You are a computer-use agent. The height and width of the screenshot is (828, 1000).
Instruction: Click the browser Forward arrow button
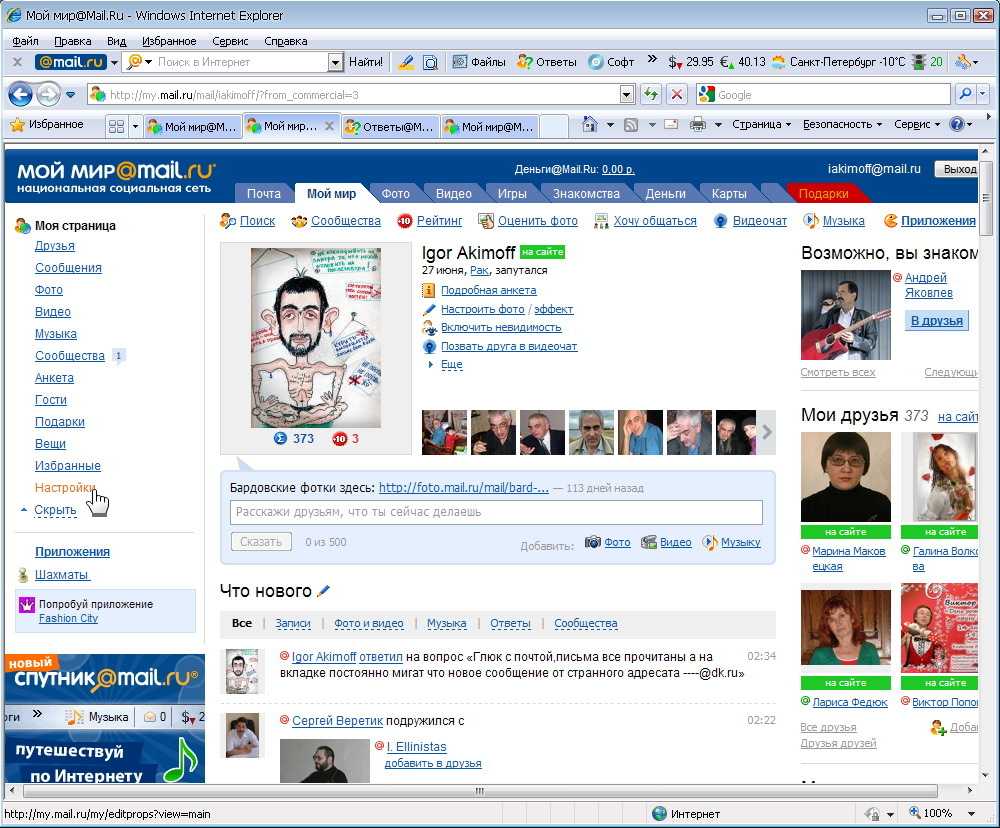48,95
